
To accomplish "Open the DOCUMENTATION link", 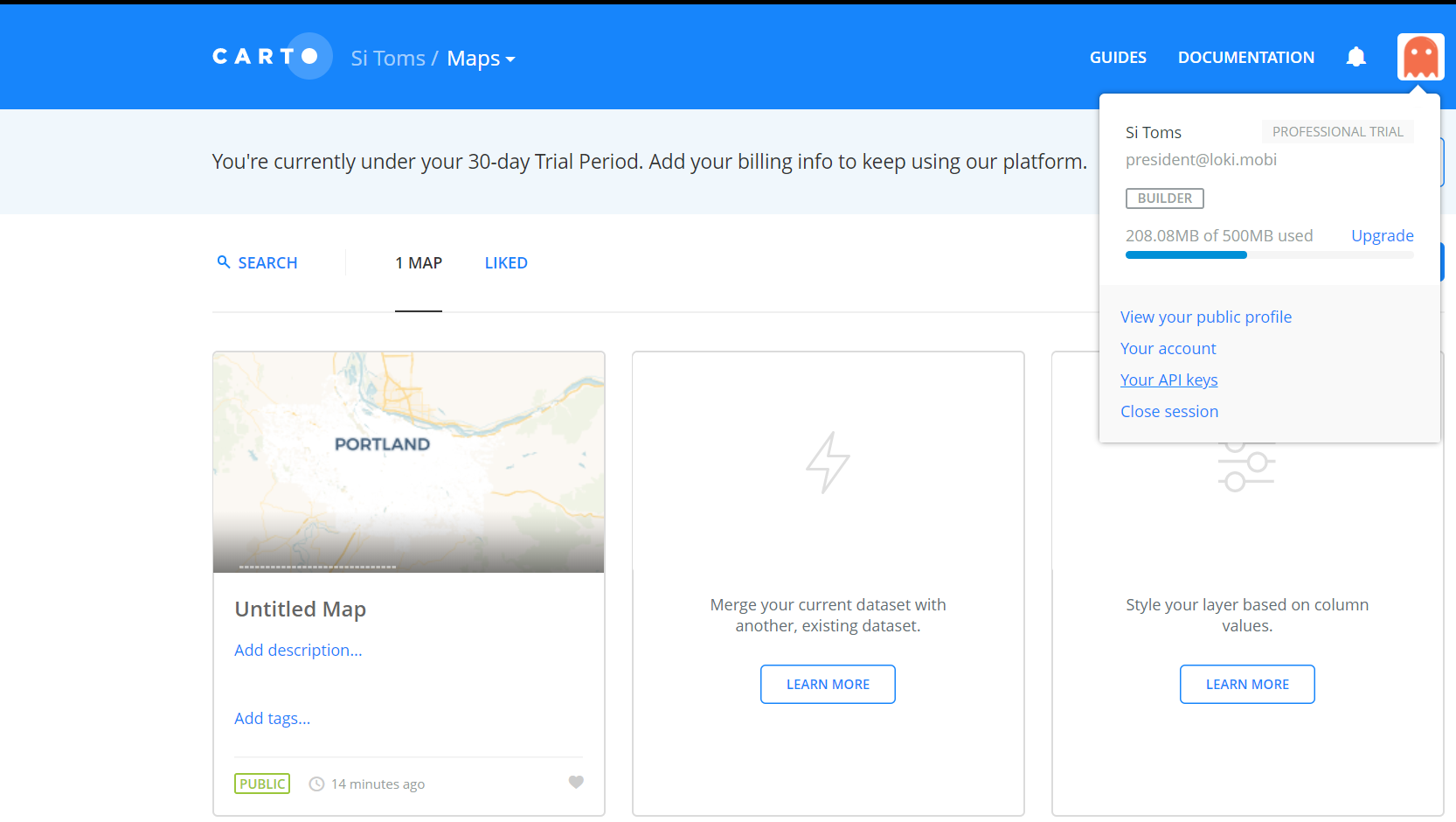I will (1245, 58).
